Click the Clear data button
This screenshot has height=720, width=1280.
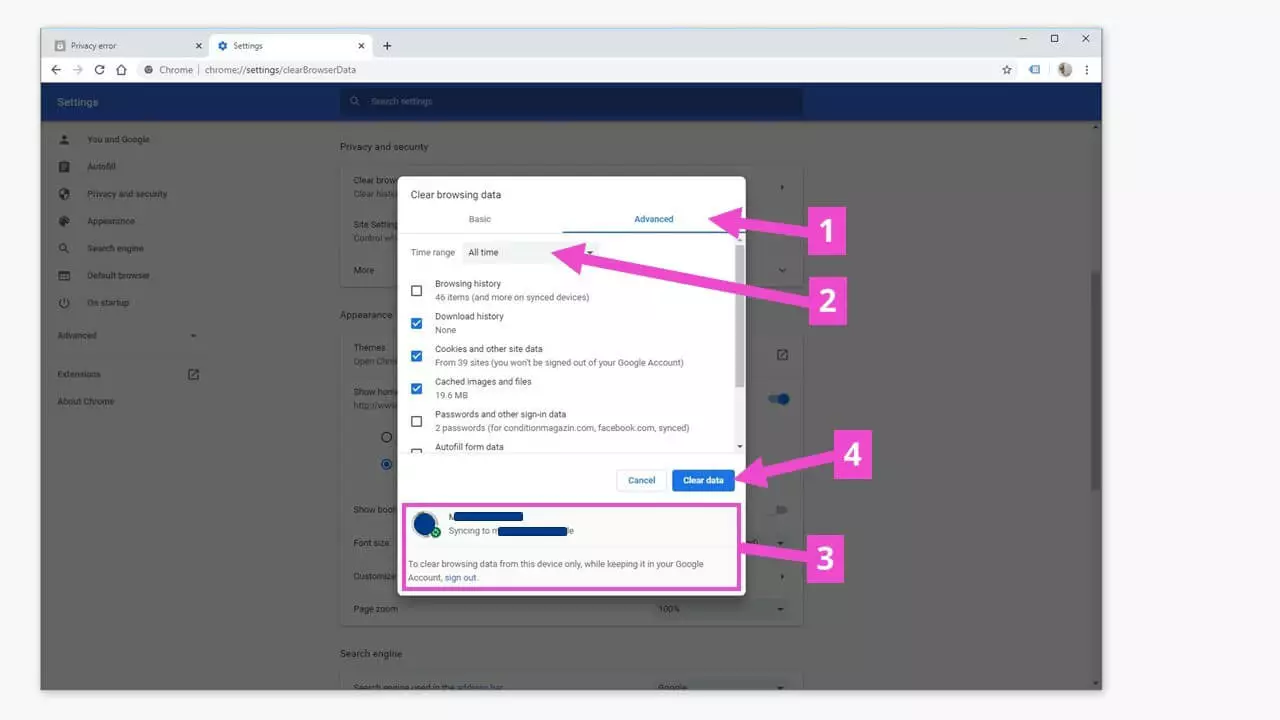click(x=703, y=481)
